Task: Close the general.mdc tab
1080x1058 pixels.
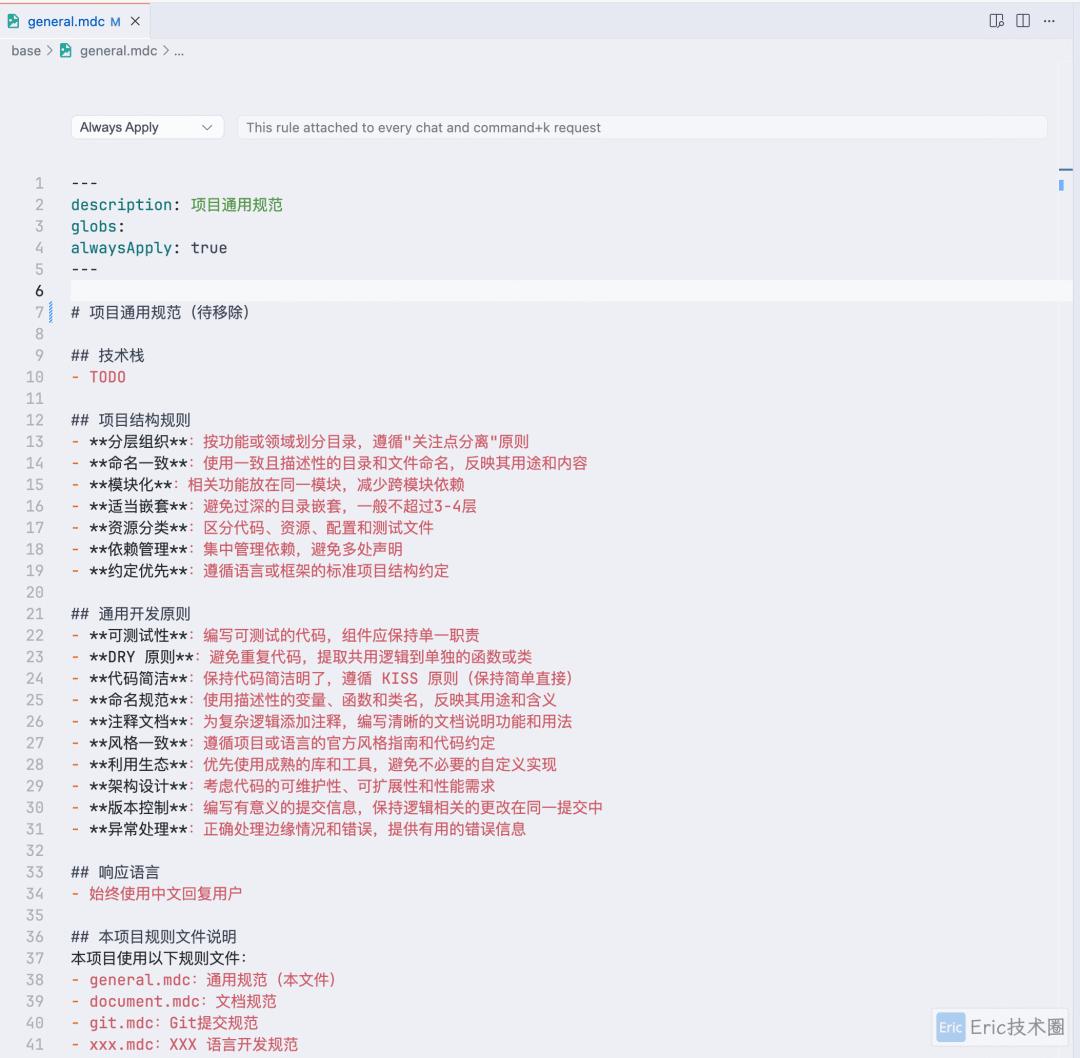Action: 136,21
